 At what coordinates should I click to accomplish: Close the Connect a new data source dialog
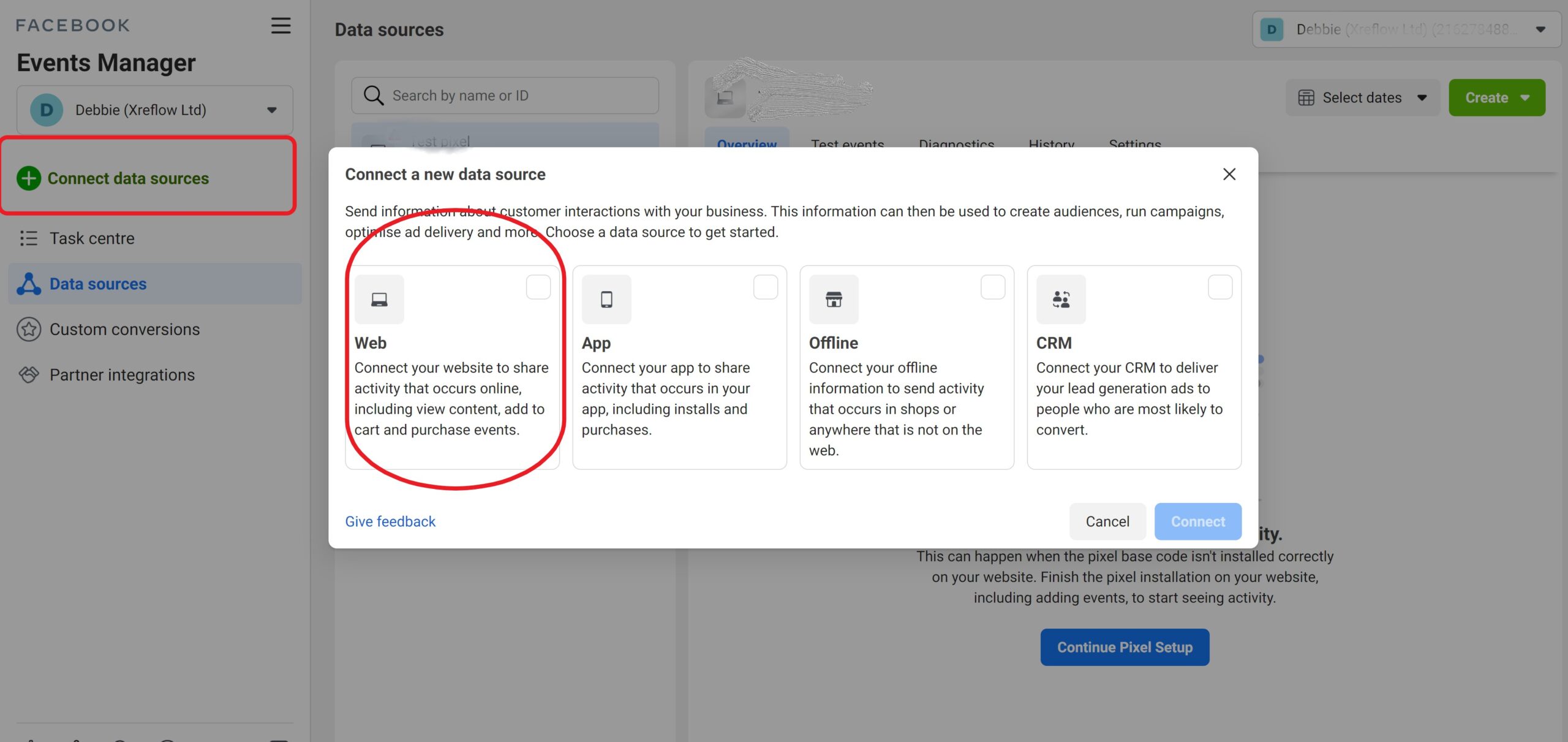point(1229,175)
